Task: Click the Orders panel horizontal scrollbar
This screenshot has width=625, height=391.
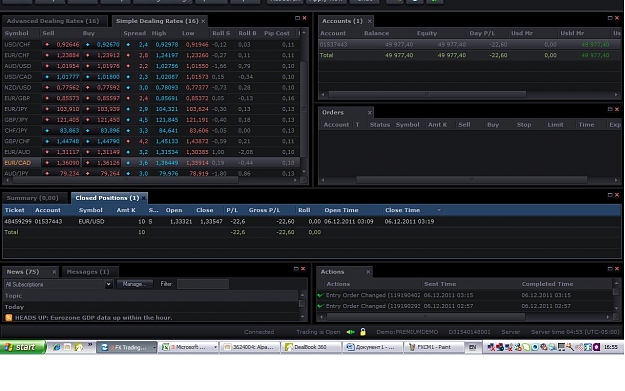Action: [471, 180]
